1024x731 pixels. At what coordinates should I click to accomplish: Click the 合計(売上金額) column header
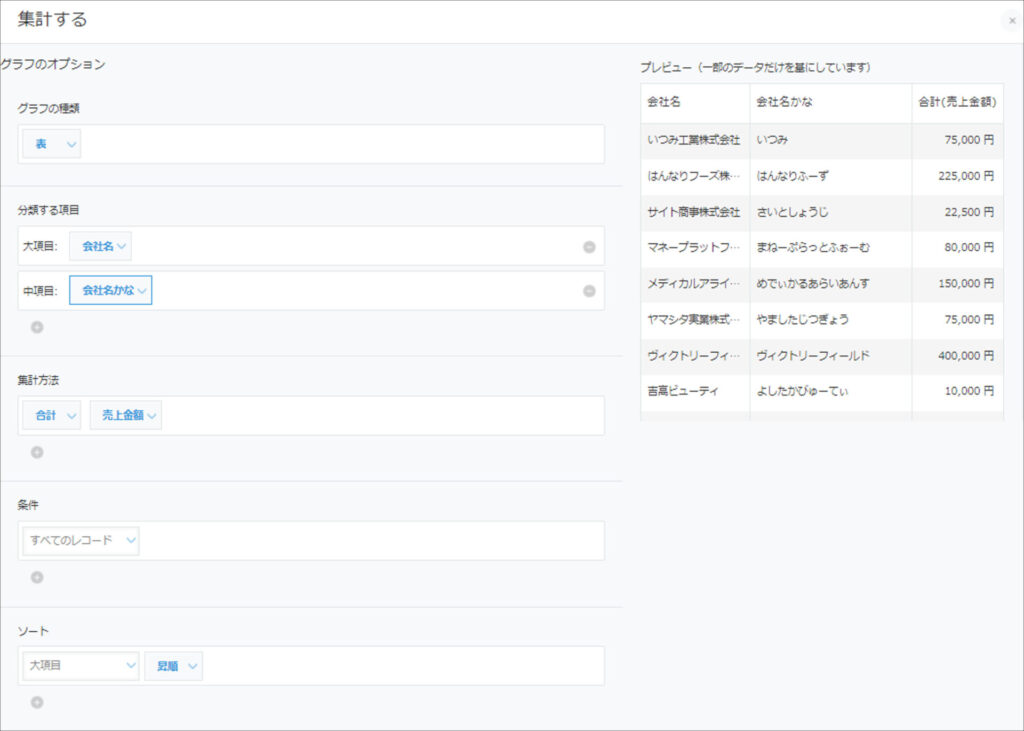pos(957,102)
